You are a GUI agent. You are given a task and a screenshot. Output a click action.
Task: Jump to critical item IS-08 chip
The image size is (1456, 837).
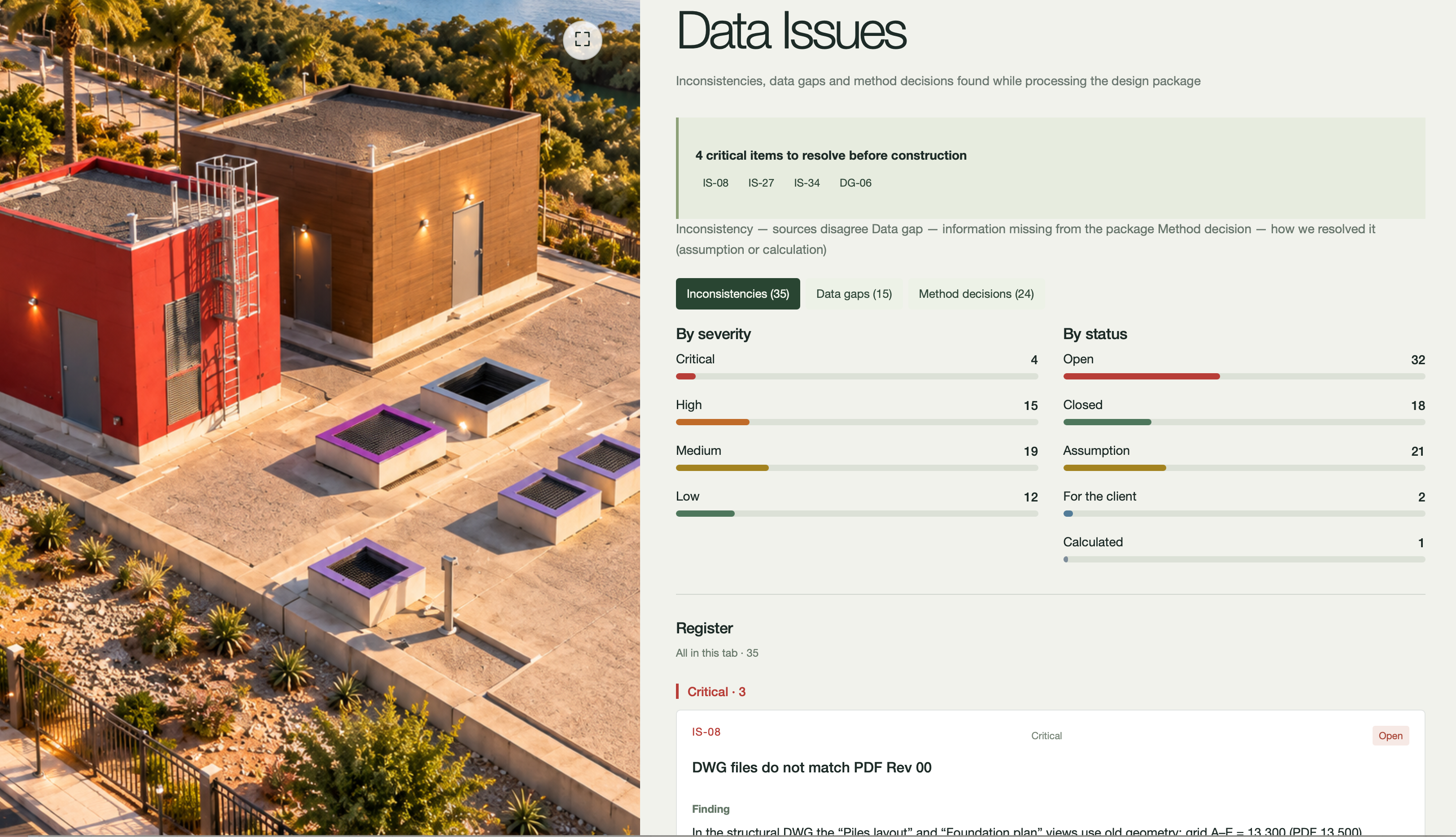click(x=715, y=183)
